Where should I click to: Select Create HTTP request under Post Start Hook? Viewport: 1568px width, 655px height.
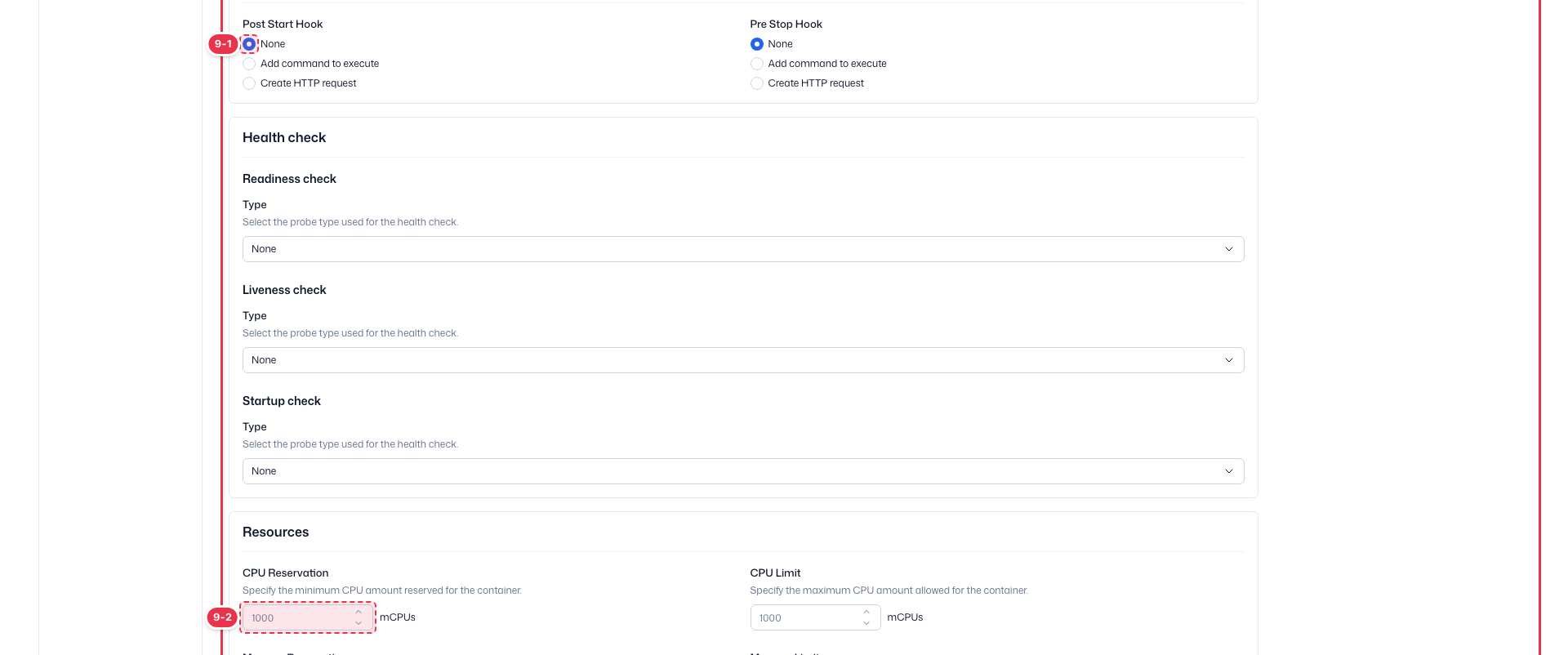249,83
